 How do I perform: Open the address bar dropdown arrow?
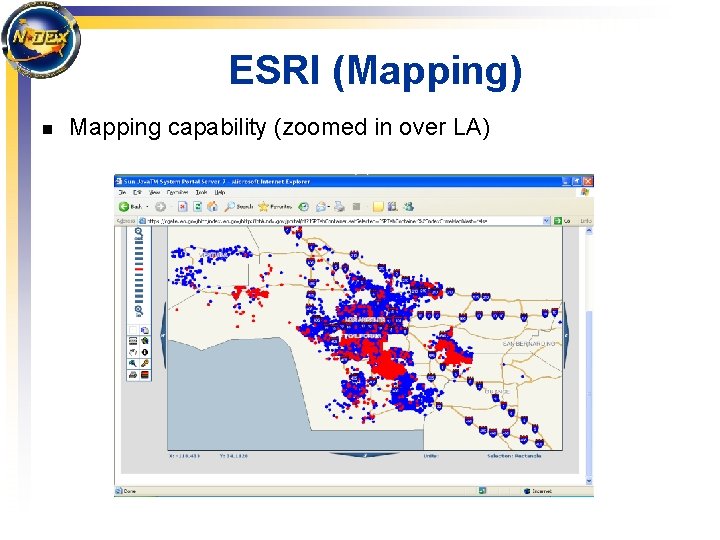pyautogui.click(x=546, y=221)
